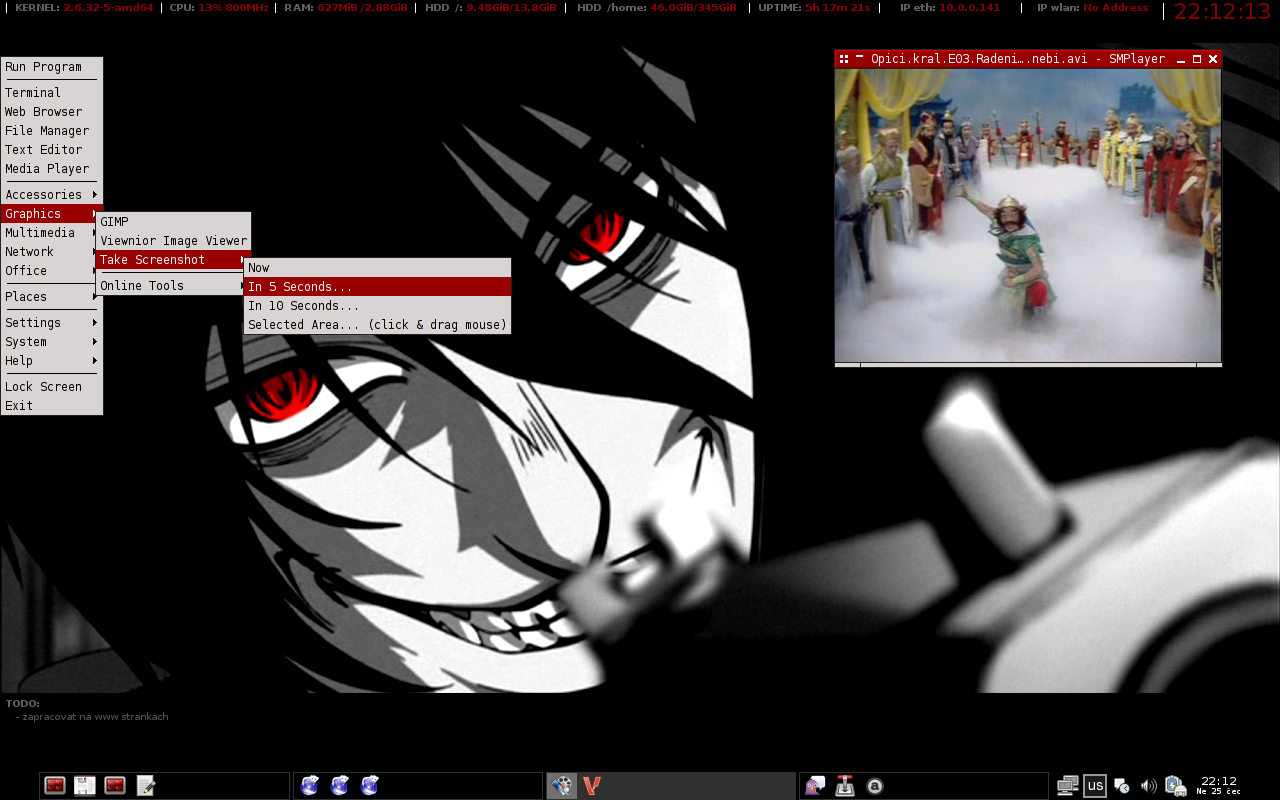
Task: Open the network connections tray icon
Action: [x=1068, y=786]
